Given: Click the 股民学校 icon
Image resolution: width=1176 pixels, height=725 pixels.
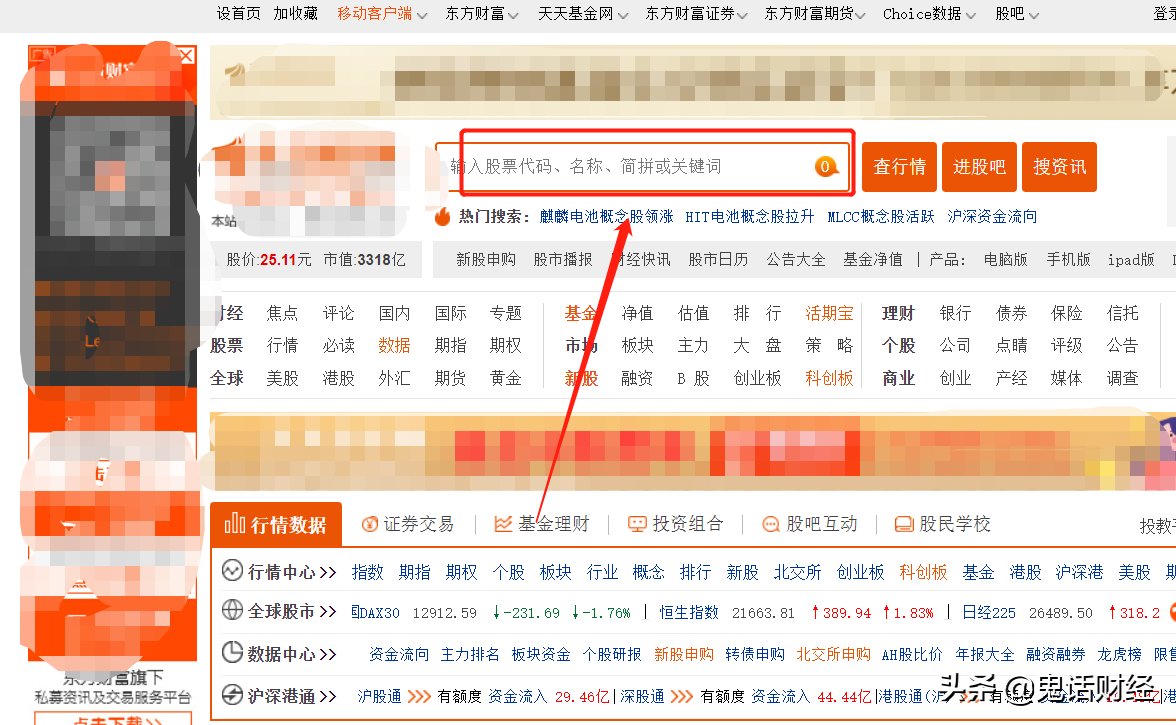Looking at the screenshot, I should 904,524.
